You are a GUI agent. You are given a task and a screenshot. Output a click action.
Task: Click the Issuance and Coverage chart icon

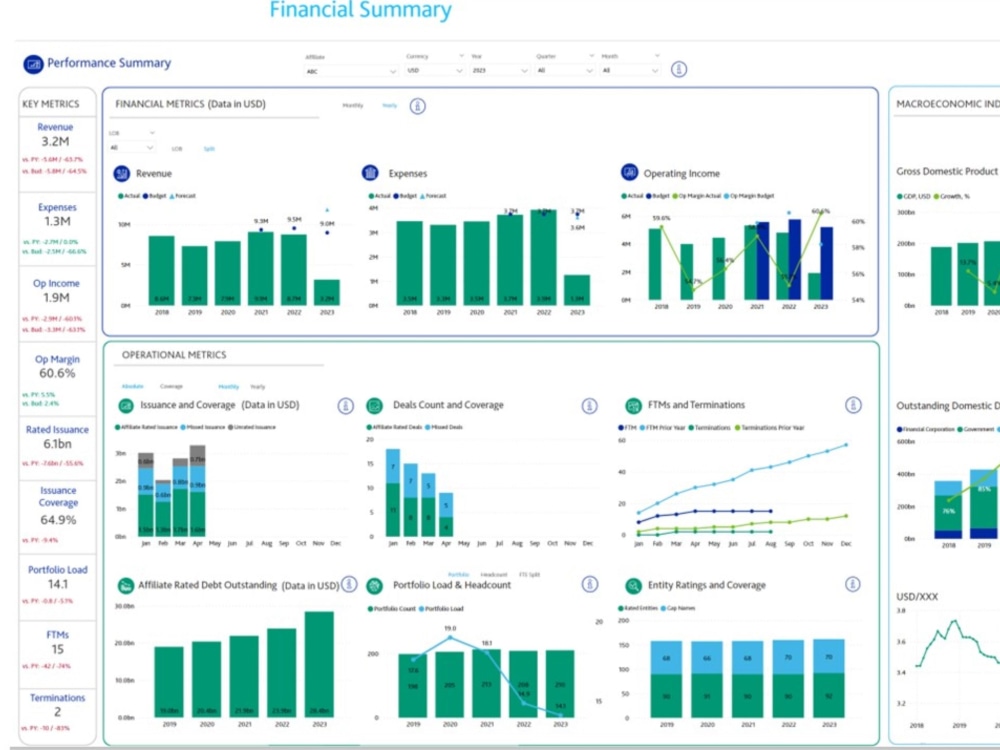127,405
